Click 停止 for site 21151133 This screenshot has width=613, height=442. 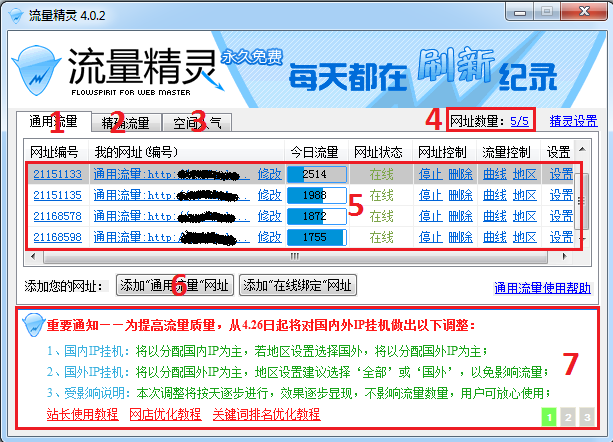[430, 174]
